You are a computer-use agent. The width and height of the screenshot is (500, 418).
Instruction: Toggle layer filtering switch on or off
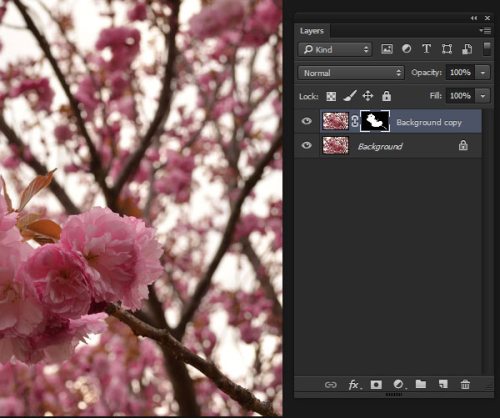pos(487,49)
